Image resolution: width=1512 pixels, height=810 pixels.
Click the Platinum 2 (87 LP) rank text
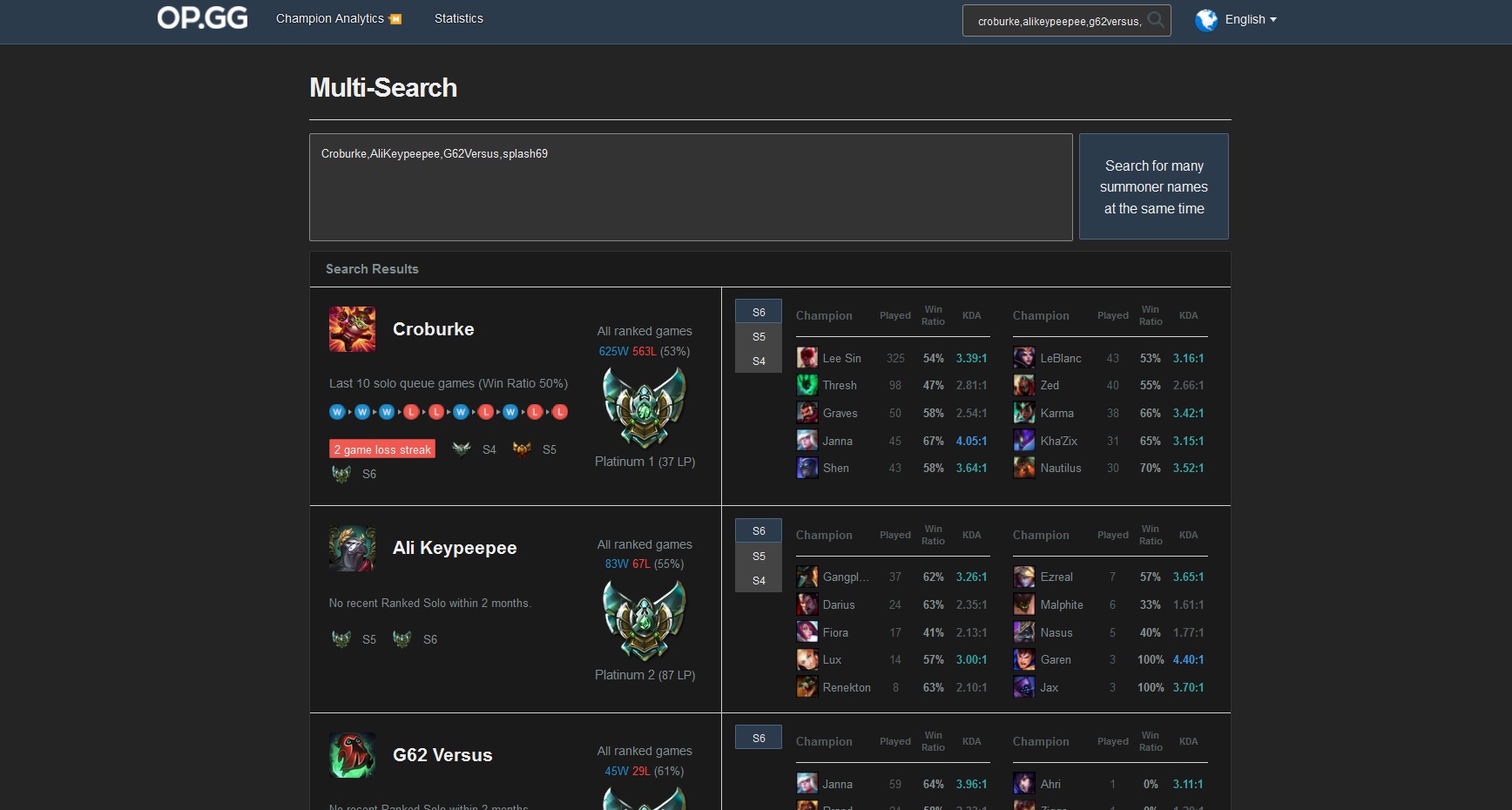(645, 675)
